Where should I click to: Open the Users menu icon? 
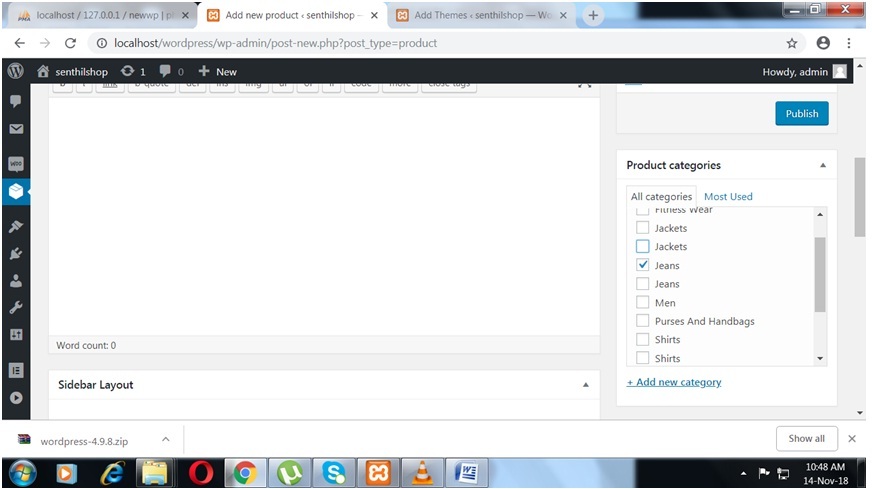[16, 281]
